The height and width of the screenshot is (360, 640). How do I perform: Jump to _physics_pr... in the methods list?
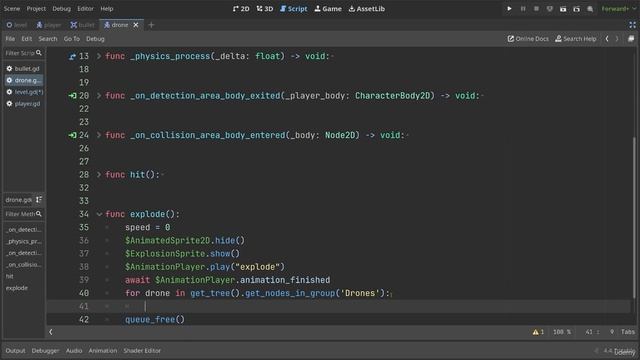24,241
